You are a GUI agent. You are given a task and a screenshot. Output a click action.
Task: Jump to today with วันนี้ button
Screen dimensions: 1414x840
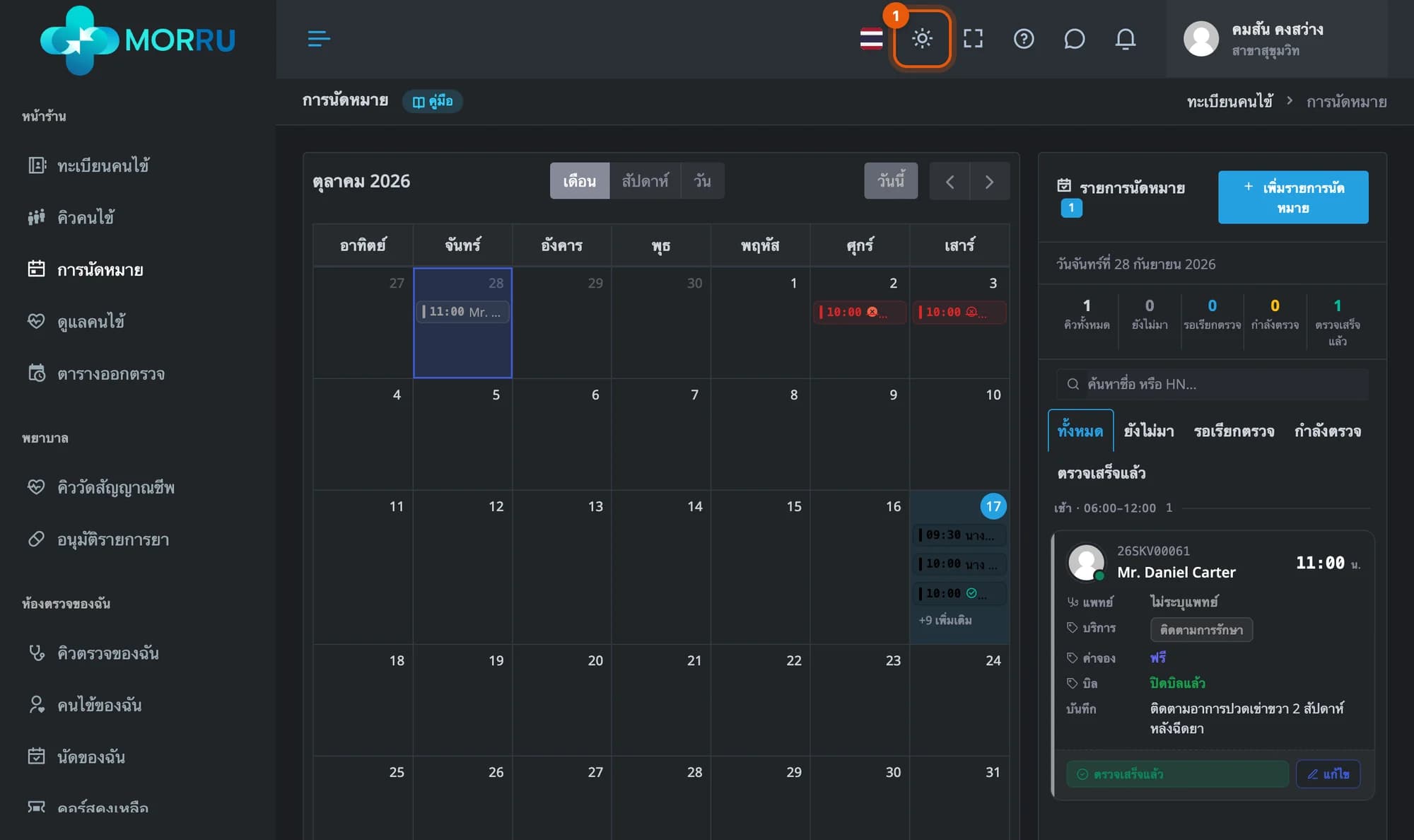[x=891, y=181]
